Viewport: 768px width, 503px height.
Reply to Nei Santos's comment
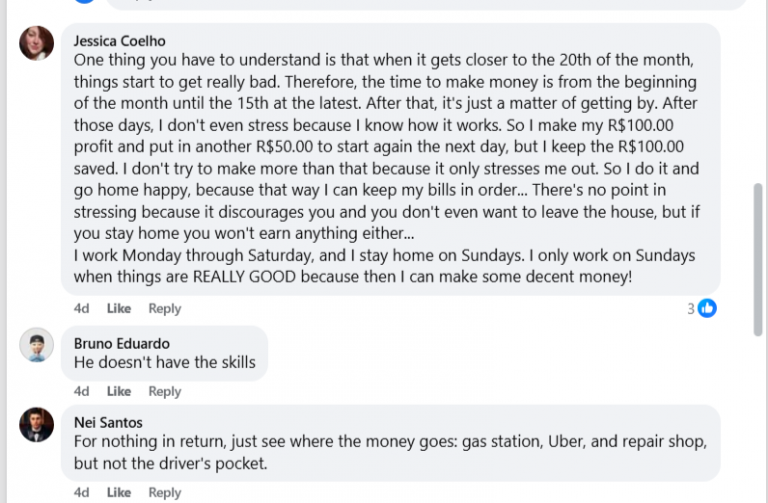(165, 492)
